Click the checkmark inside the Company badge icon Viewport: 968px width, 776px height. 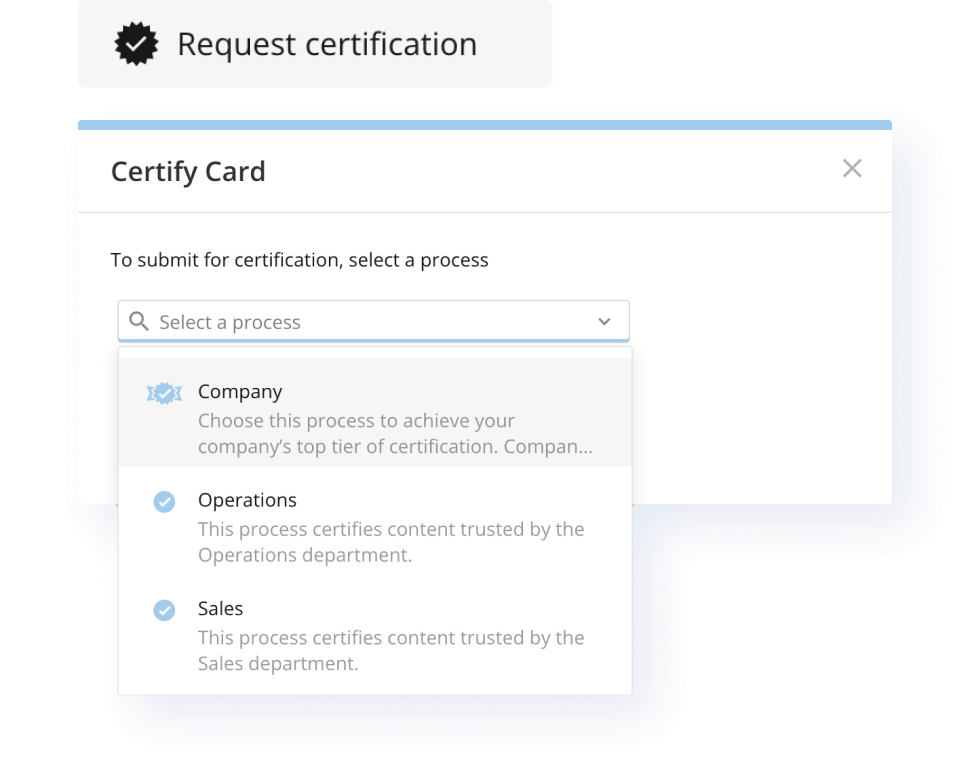pos(164,392)
